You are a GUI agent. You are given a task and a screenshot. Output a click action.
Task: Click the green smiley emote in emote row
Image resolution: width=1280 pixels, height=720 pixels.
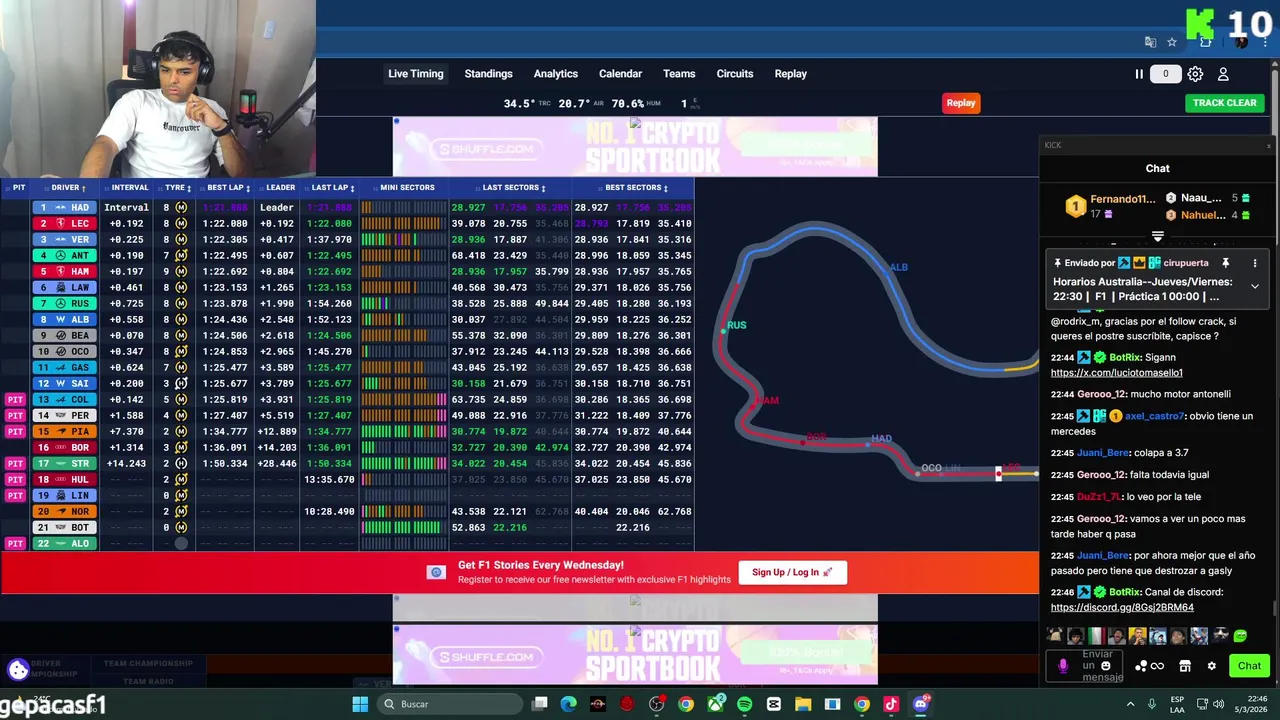click(x=1240, y=636)
